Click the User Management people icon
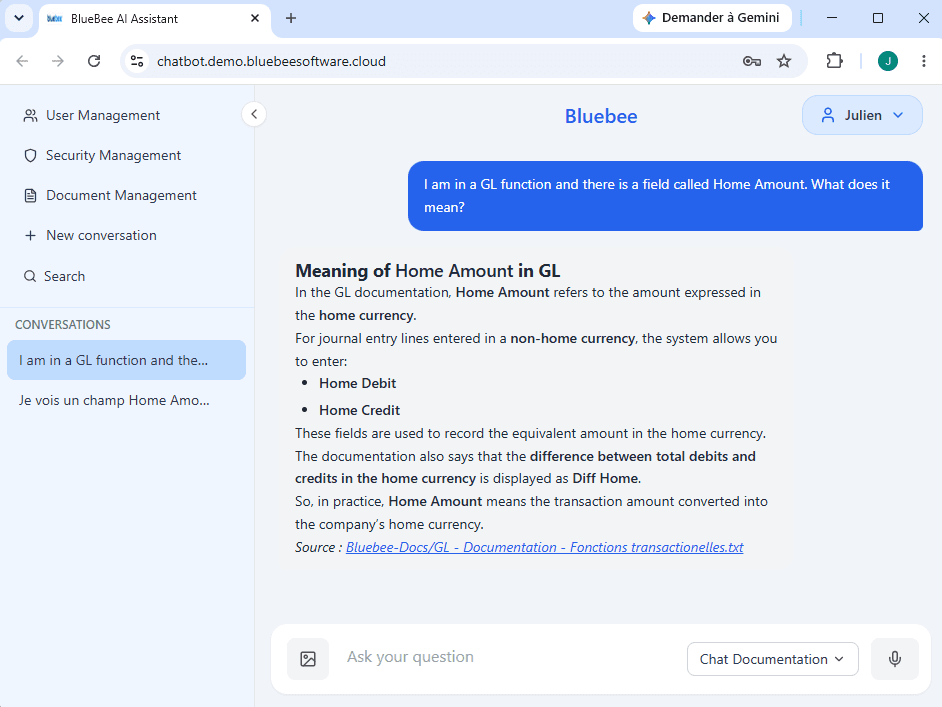This screenshot has height=707, width=942. (x=30, y=115)
